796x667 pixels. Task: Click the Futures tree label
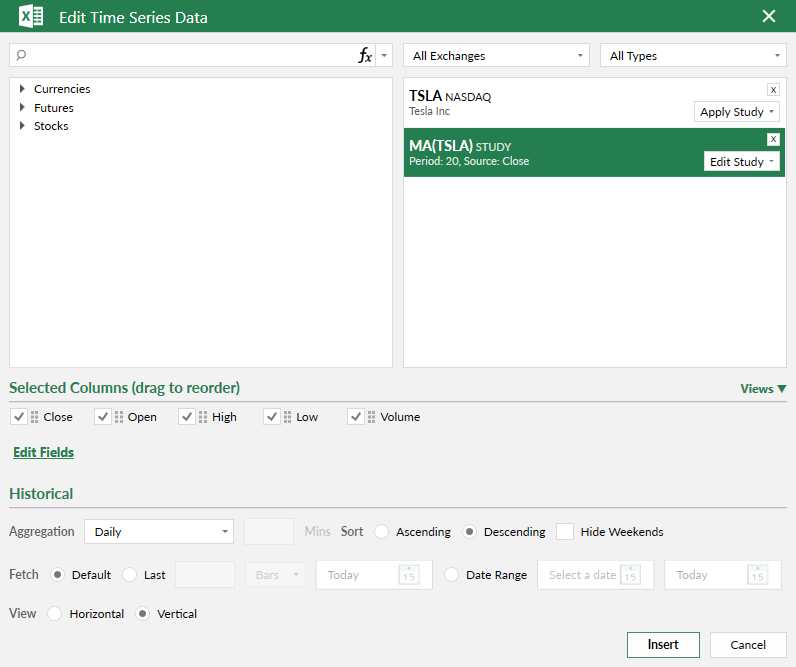[x=54, y=108]
